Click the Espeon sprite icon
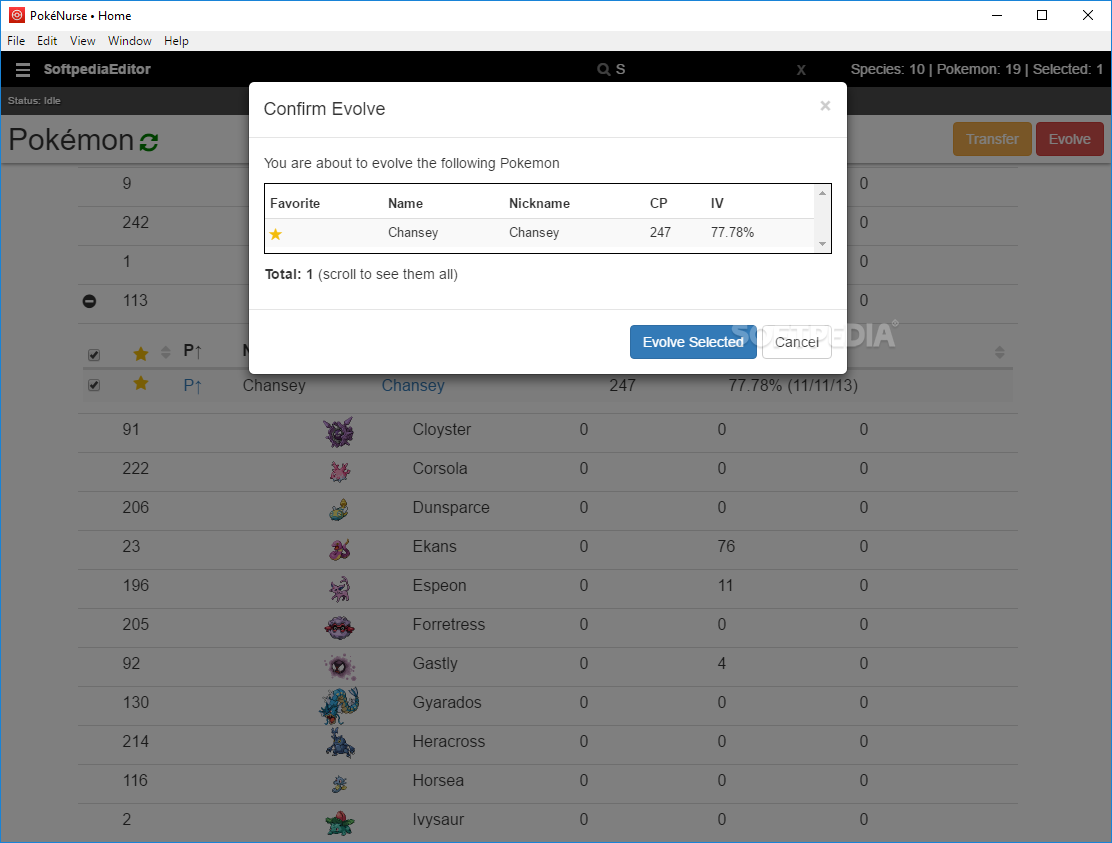This screenshot has width=1112, height=843. click(x=340, y=588)
